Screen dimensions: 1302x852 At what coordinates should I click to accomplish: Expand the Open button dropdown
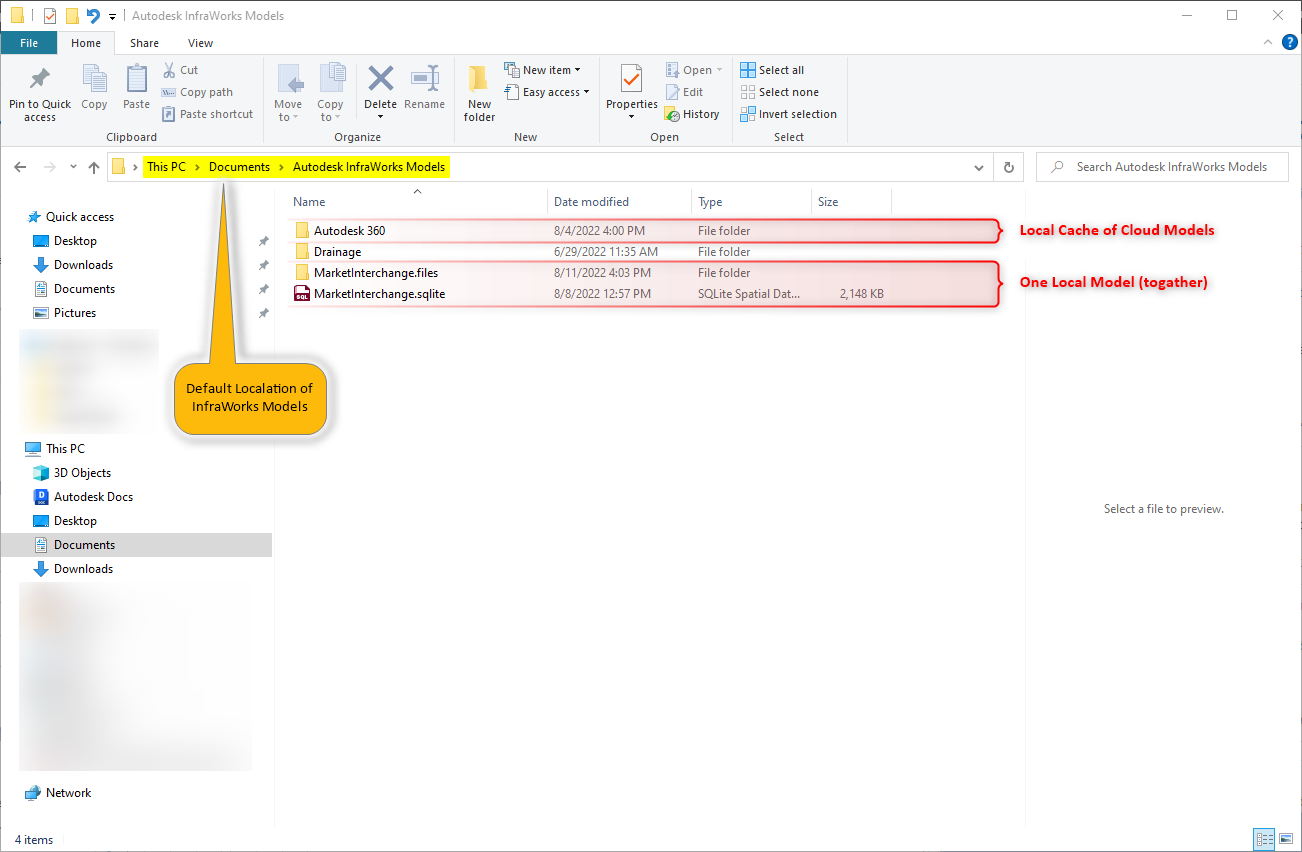(719, 70)
